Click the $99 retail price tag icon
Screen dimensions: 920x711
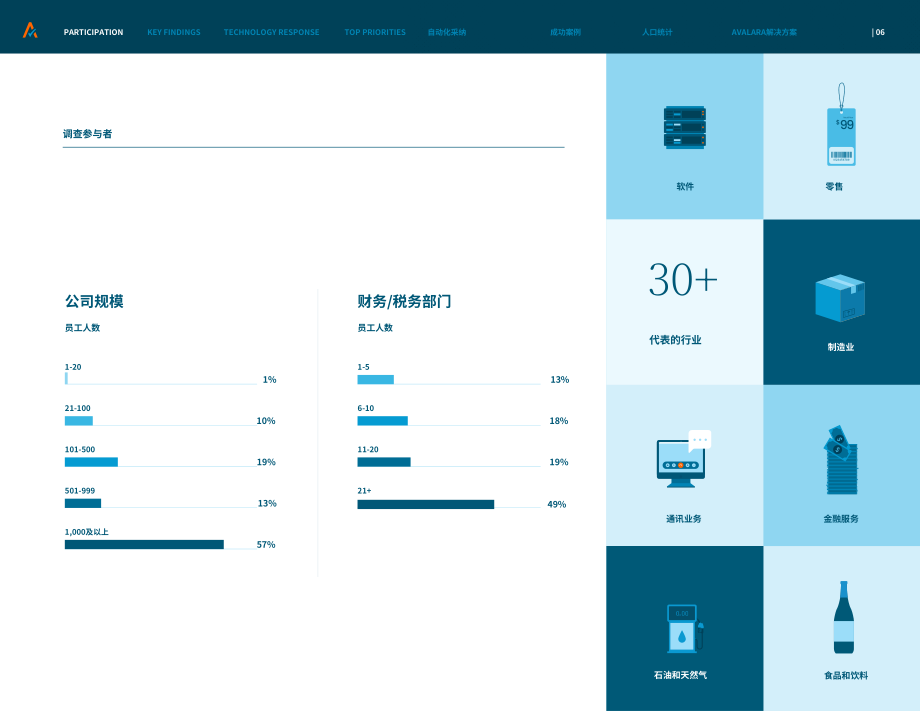click(841, 124)
